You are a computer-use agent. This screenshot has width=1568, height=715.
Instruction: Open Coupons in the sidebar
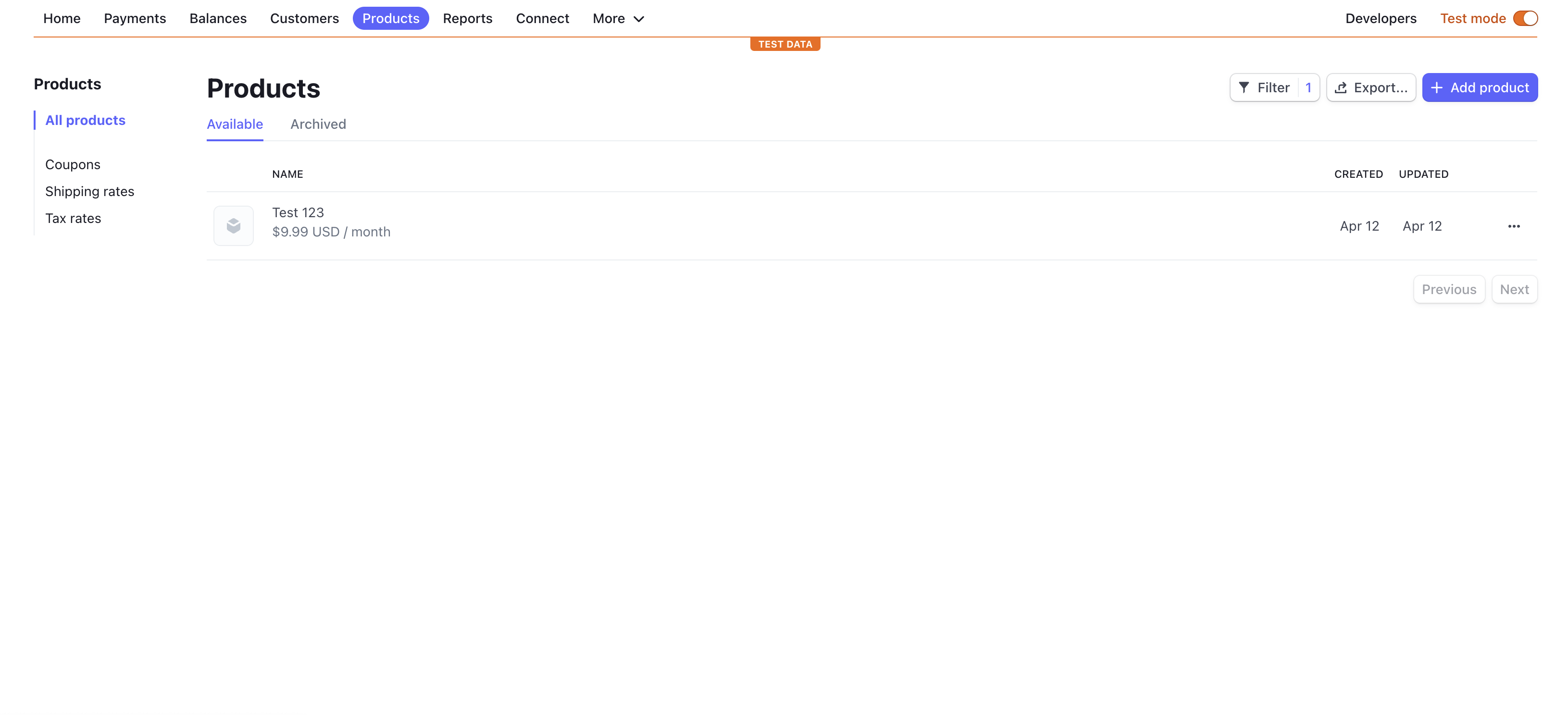click(73, 164)
